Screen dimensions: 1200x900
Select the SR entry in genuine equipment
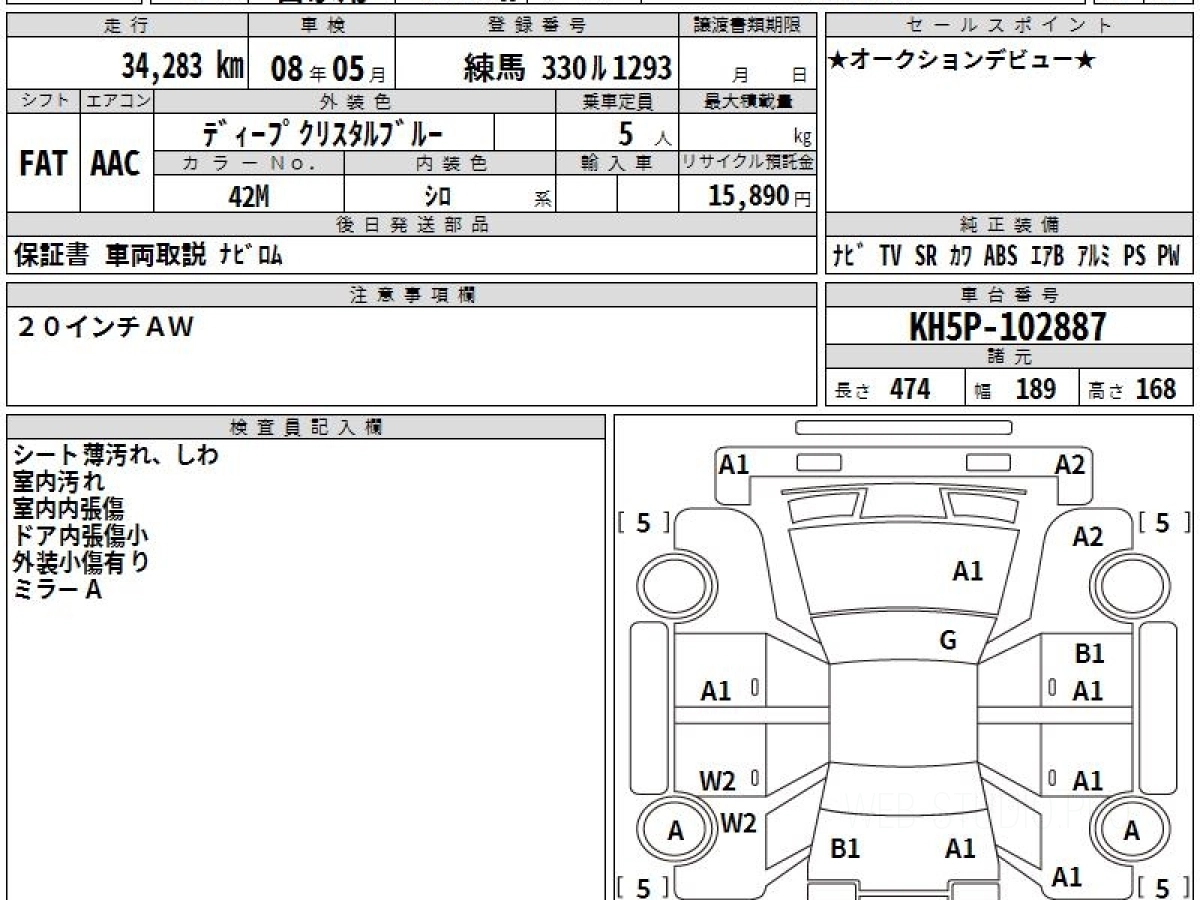tap(926, 256)
